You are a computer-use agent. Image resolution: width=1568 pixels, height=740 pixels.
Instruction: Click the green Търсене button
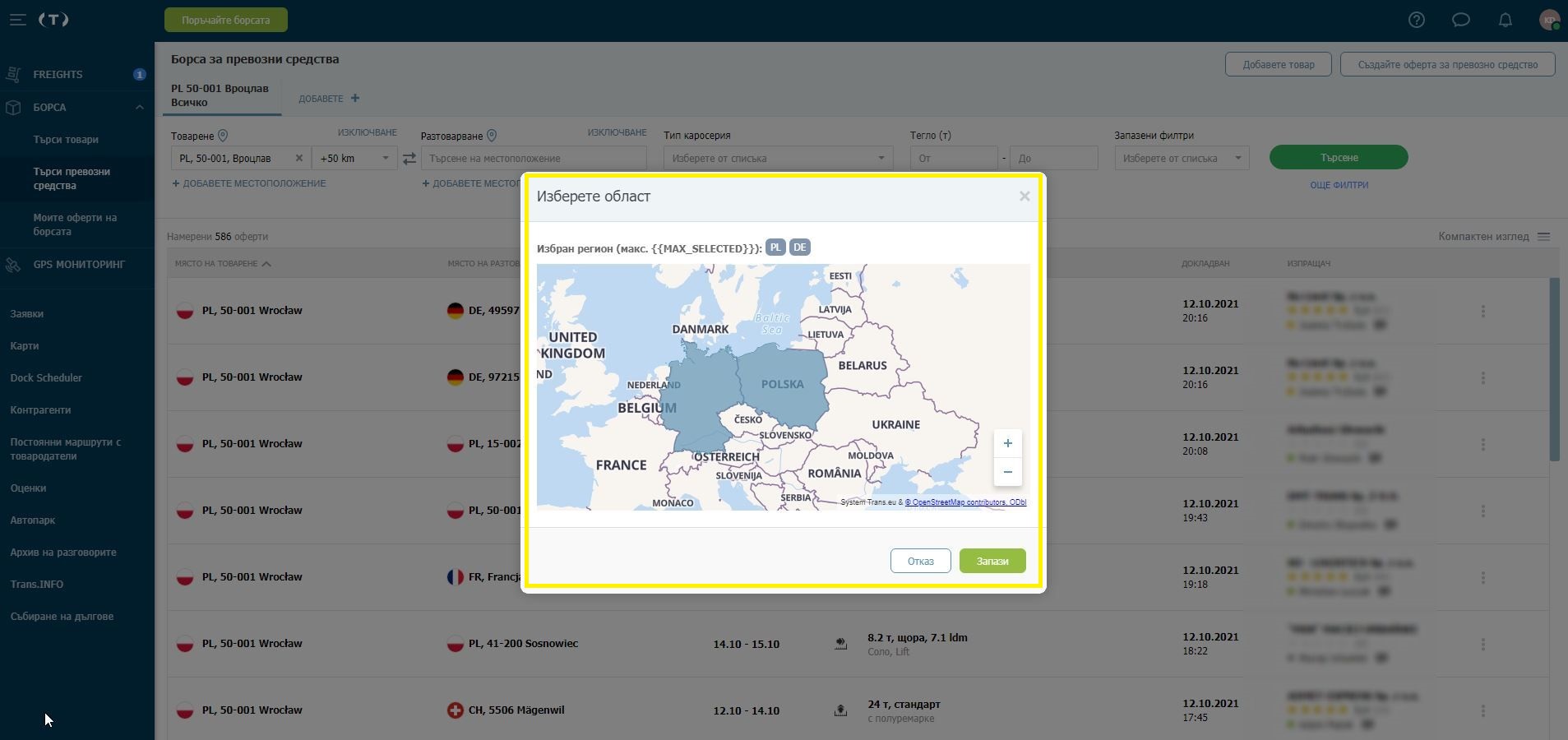pos(1339,157)
